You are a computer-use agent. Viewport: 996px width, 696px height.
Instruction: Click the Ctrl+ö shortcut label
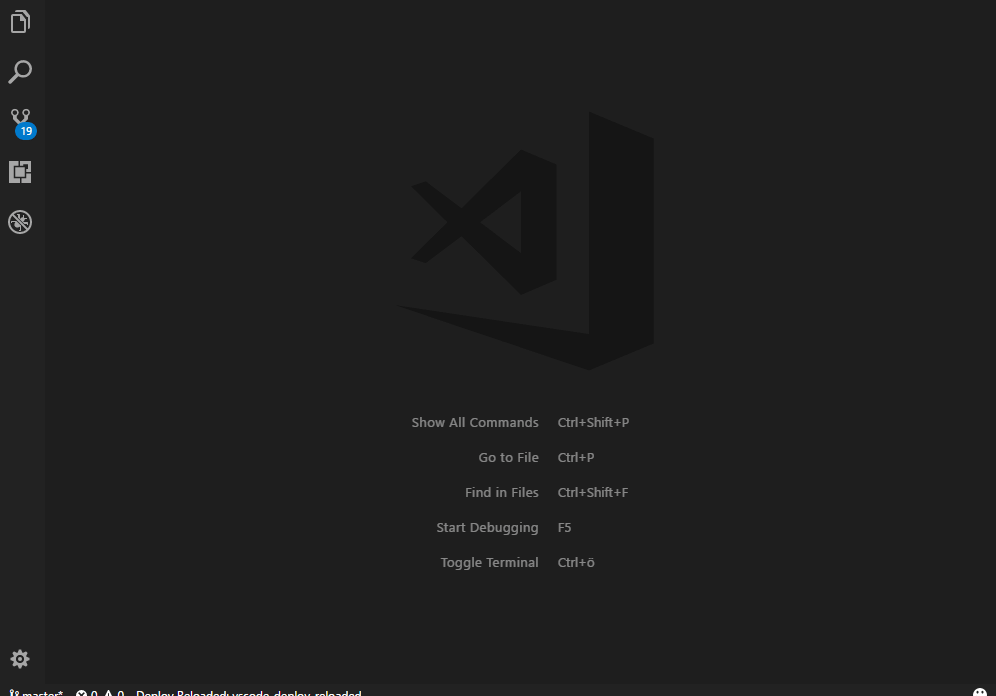(x=575, y=563)
